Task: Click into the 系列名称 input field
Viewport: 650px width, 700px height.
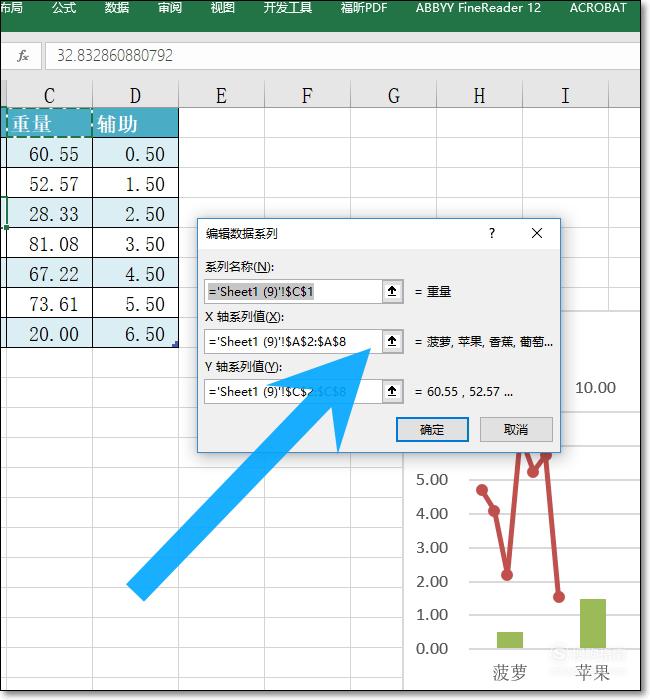Action: tap(293, 292)
